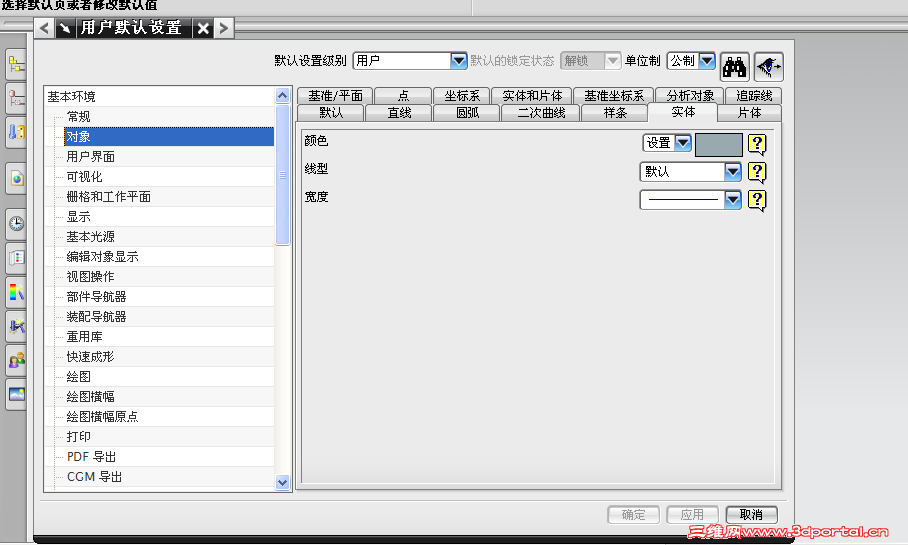Screen dimensions: 908x545
Task: Click scroll down arrow in category tree
Action: click(283, 482)
